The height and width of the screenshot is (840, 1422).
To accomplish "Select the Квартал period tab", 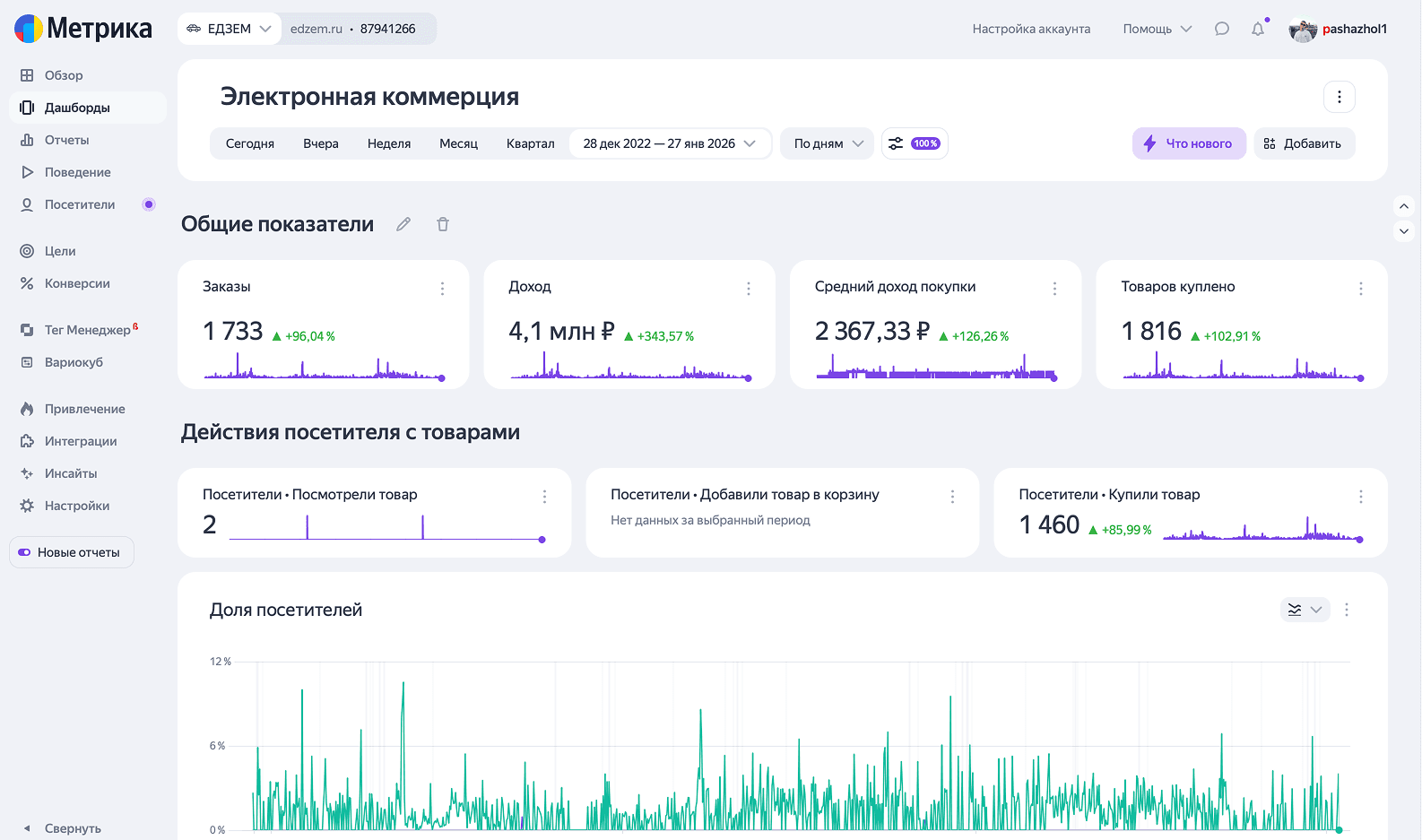I will [531, 143].
